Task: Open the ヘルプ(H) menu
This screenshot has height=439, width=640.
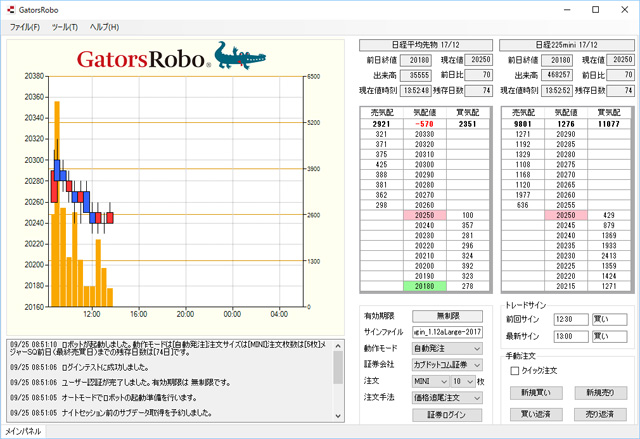Action: (104, 27)
